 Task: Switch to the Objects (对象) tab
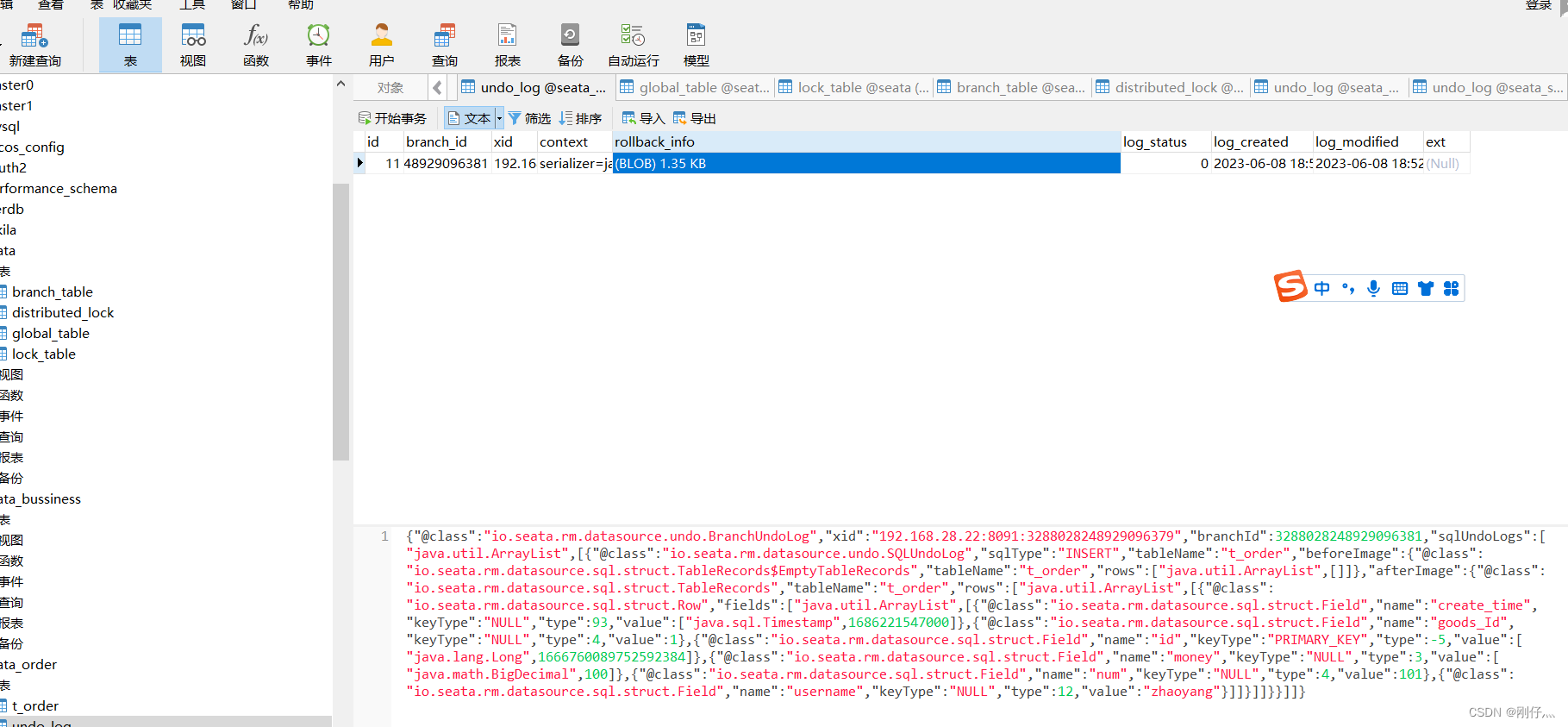pyautogui.click(x=390, y=87)
